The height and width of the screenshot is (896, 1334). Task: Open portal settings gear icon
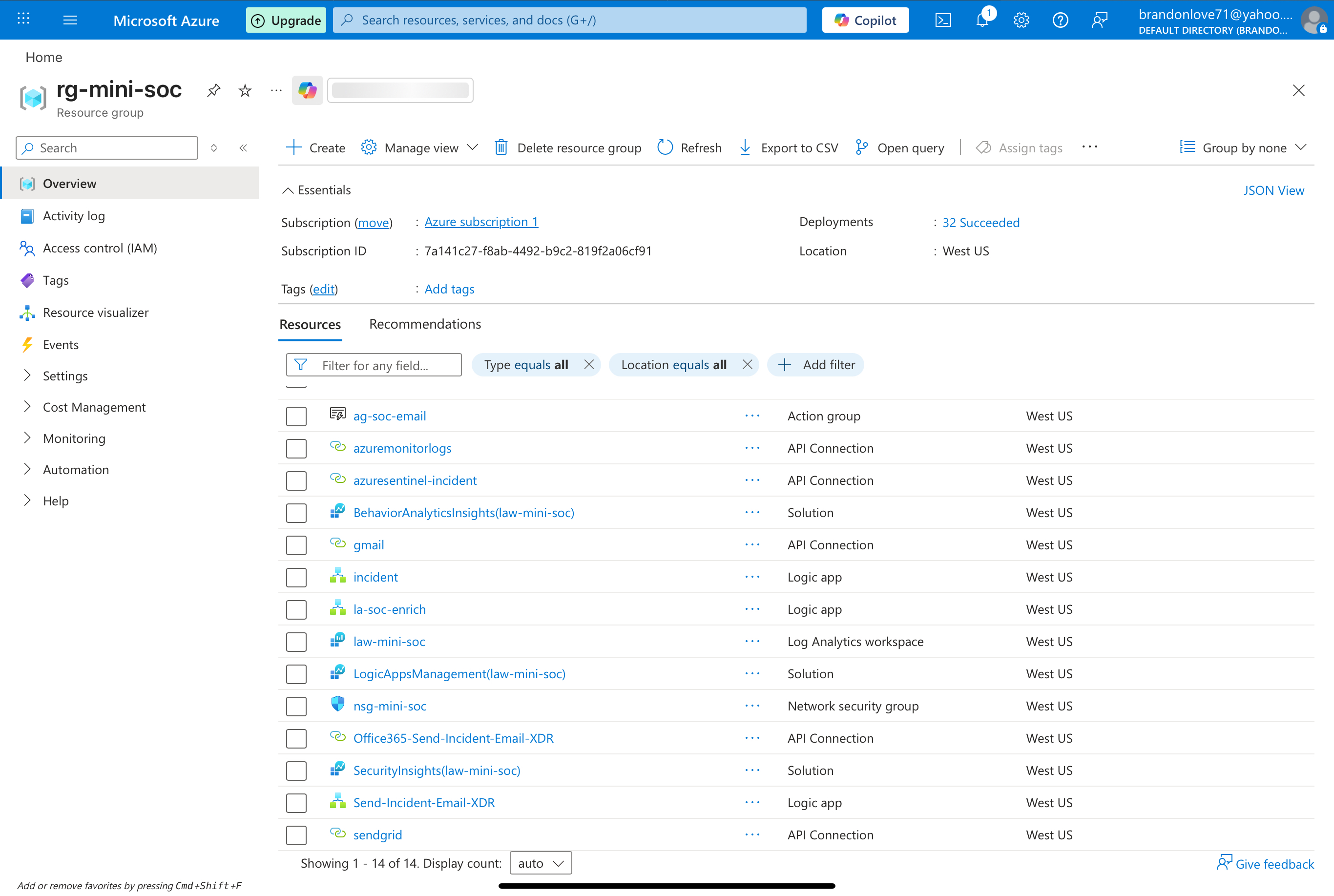click(x=1021, y=21)
